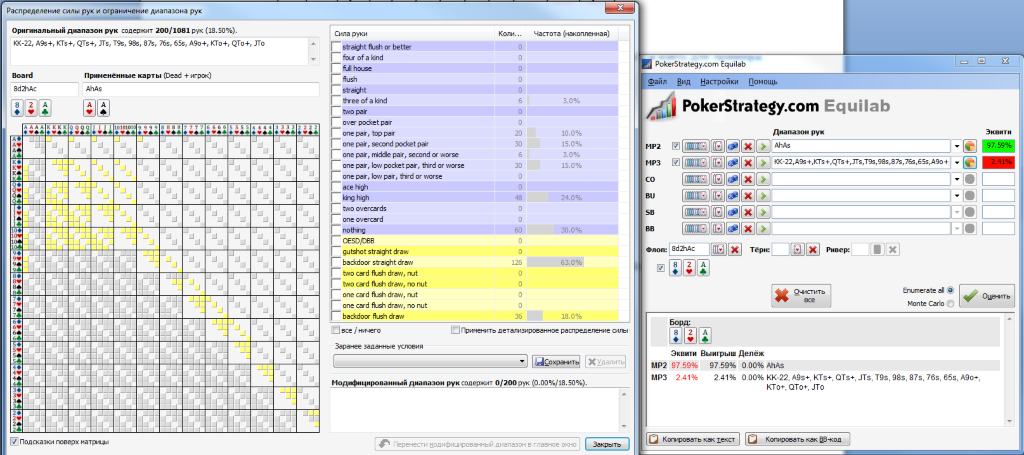The width and height of the screenshot is (1024, 455).
Task: Check 'backdoor flush draw' row
Action: tap(336, 317)
